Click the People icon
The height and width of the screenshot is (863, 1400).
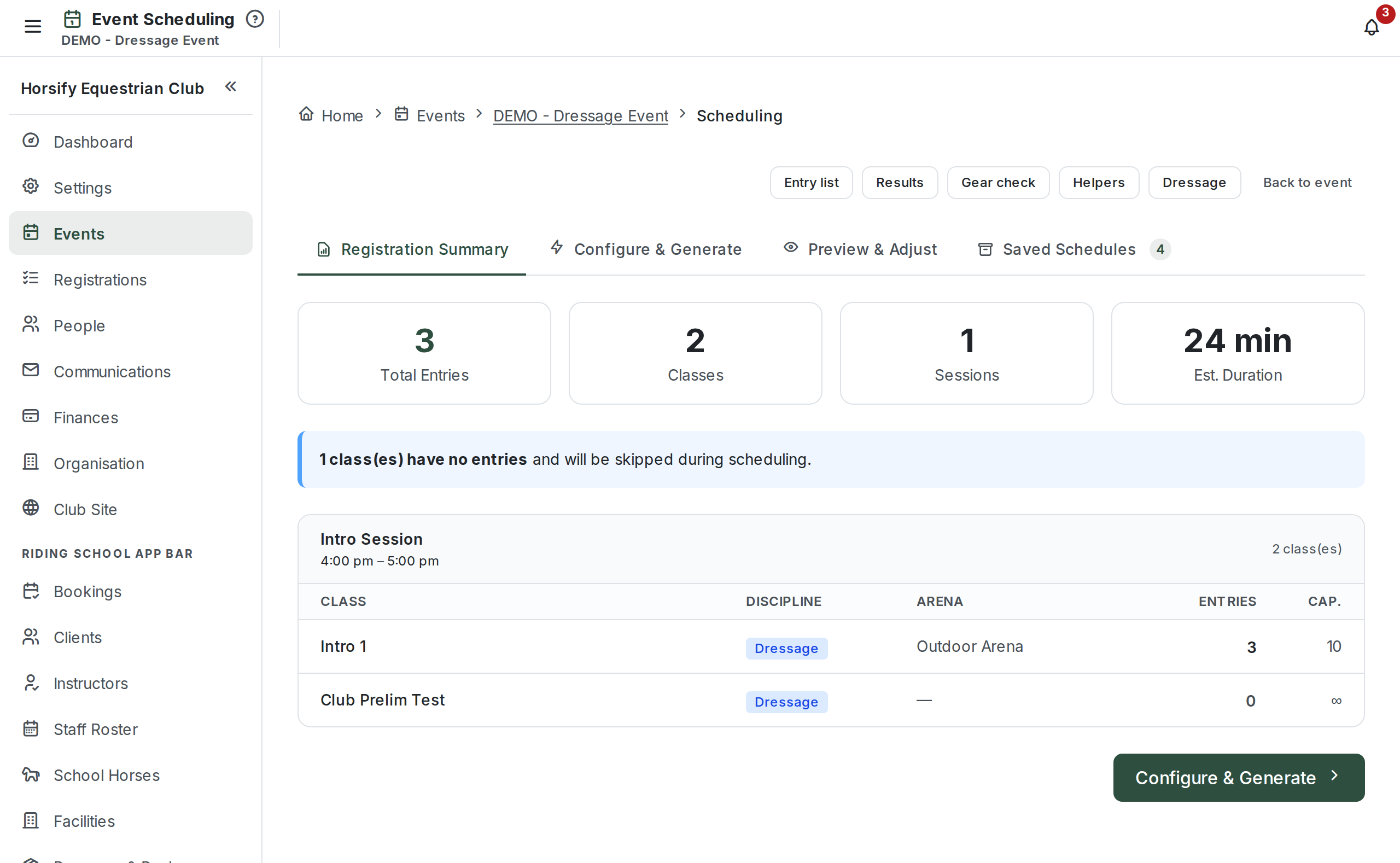[31, 325]
